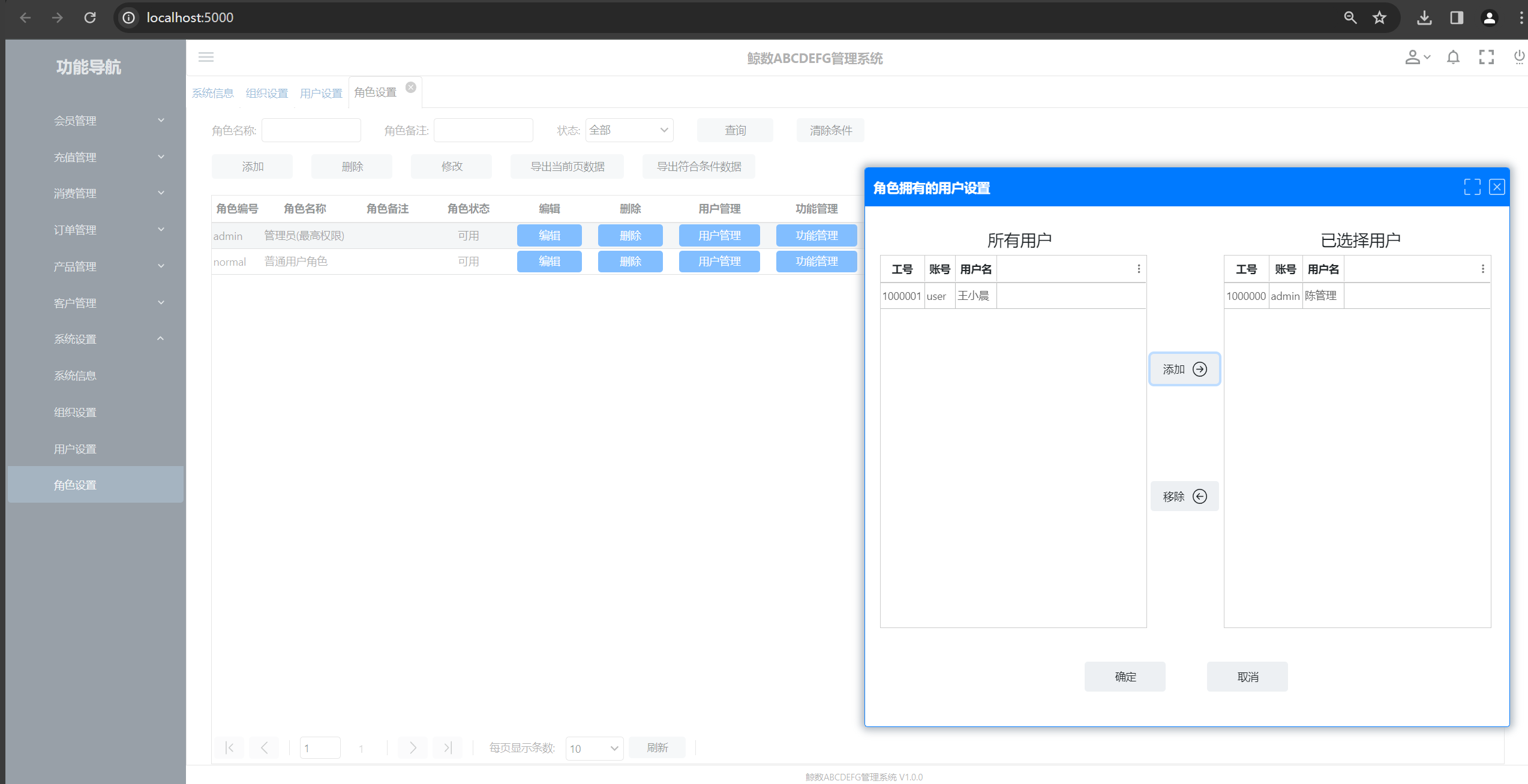Open the notification bell
Image resolution: width=1528 pixels, height=784 pixels.
coord(1453,58)
